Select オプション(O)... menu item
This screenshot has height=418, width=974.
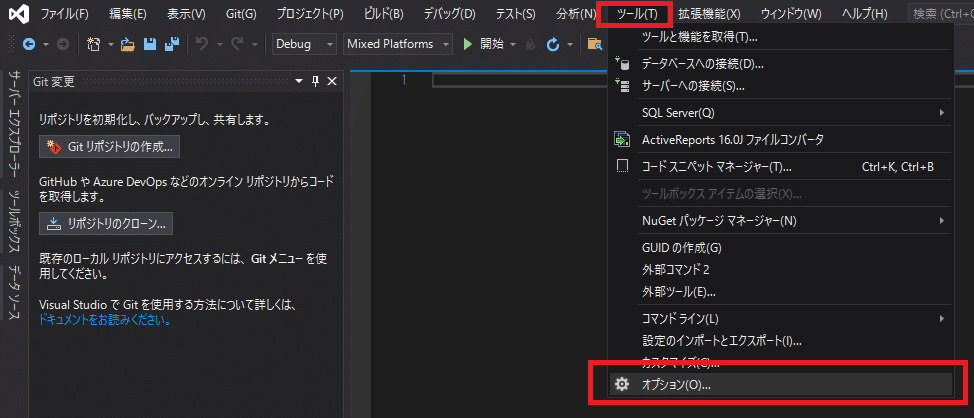[x=779, y=384]
